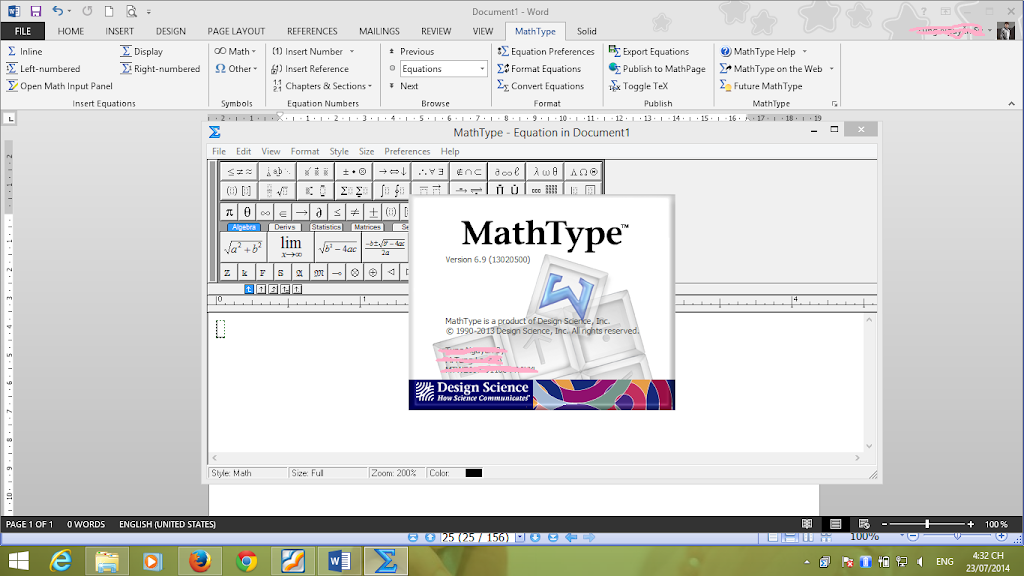1024x576 pixels.
Task: Insert the limit expression template
Action: (291, 248)
